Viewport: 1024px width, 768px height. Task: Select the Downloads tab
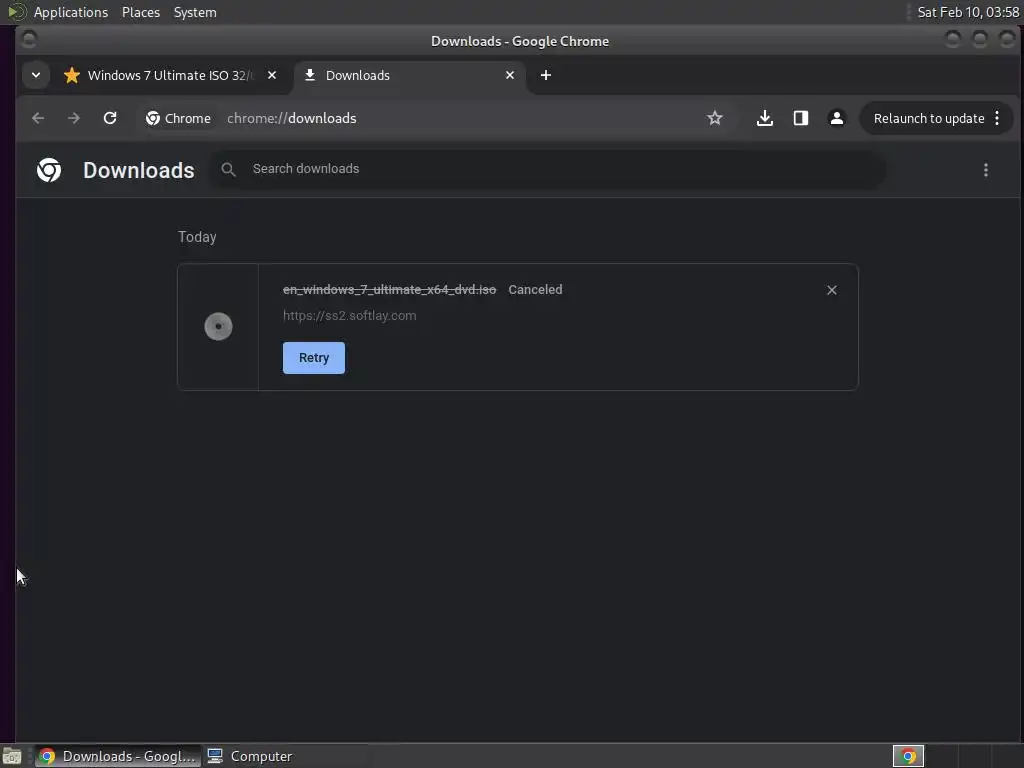point(410,76)
